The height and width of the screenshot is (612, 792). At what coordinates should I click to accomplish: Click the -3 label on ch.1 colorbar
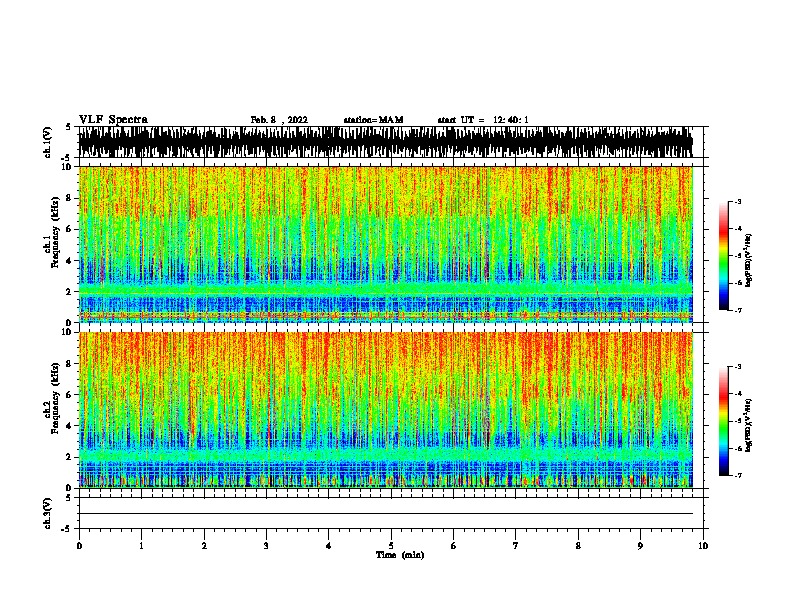click(x=737, y=201)
